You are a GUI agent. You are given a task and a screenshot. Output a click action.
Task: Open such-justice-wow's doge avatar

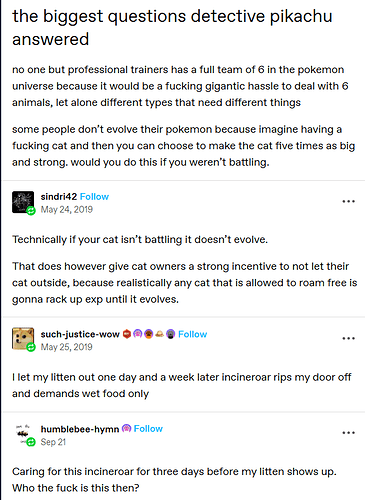tap(23, 338)
